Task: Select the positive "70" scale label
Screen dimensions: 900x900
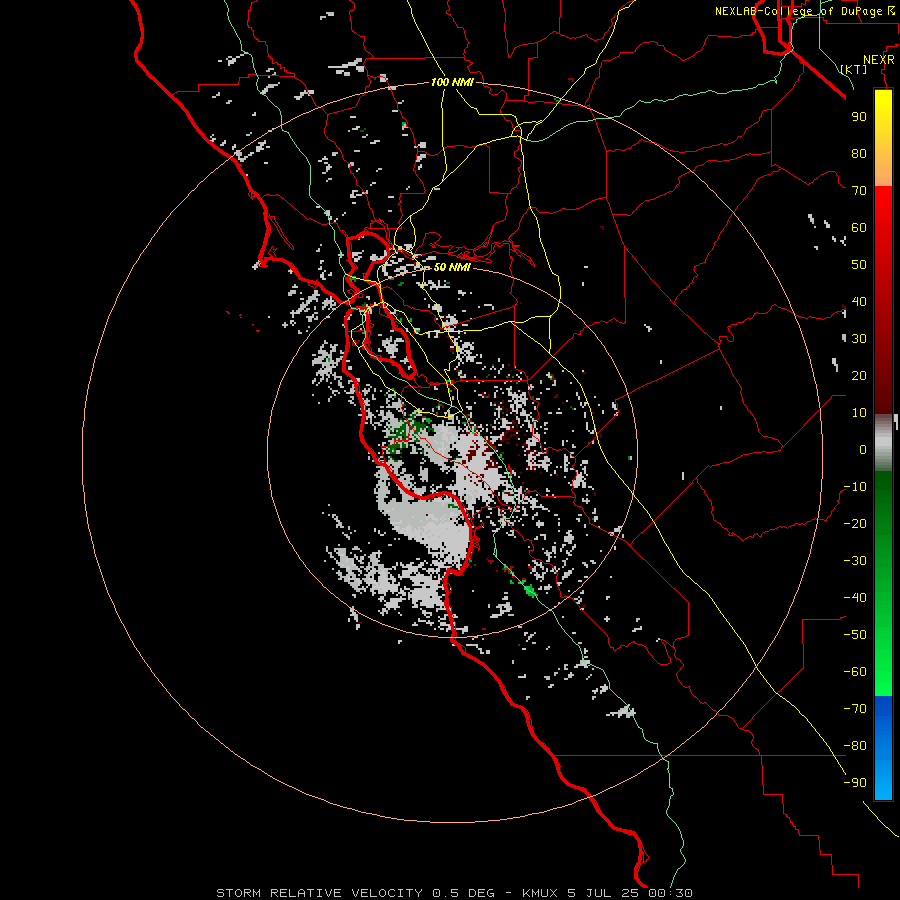Action: pos(859,191)
